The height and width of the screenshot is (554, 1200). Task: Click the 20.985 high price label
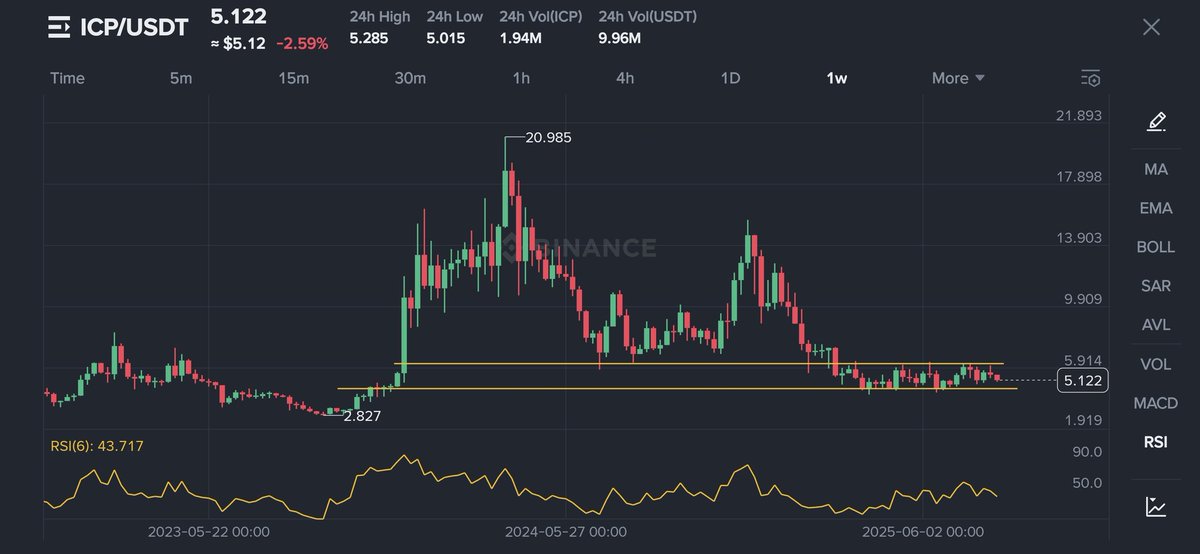click(548, 138)
